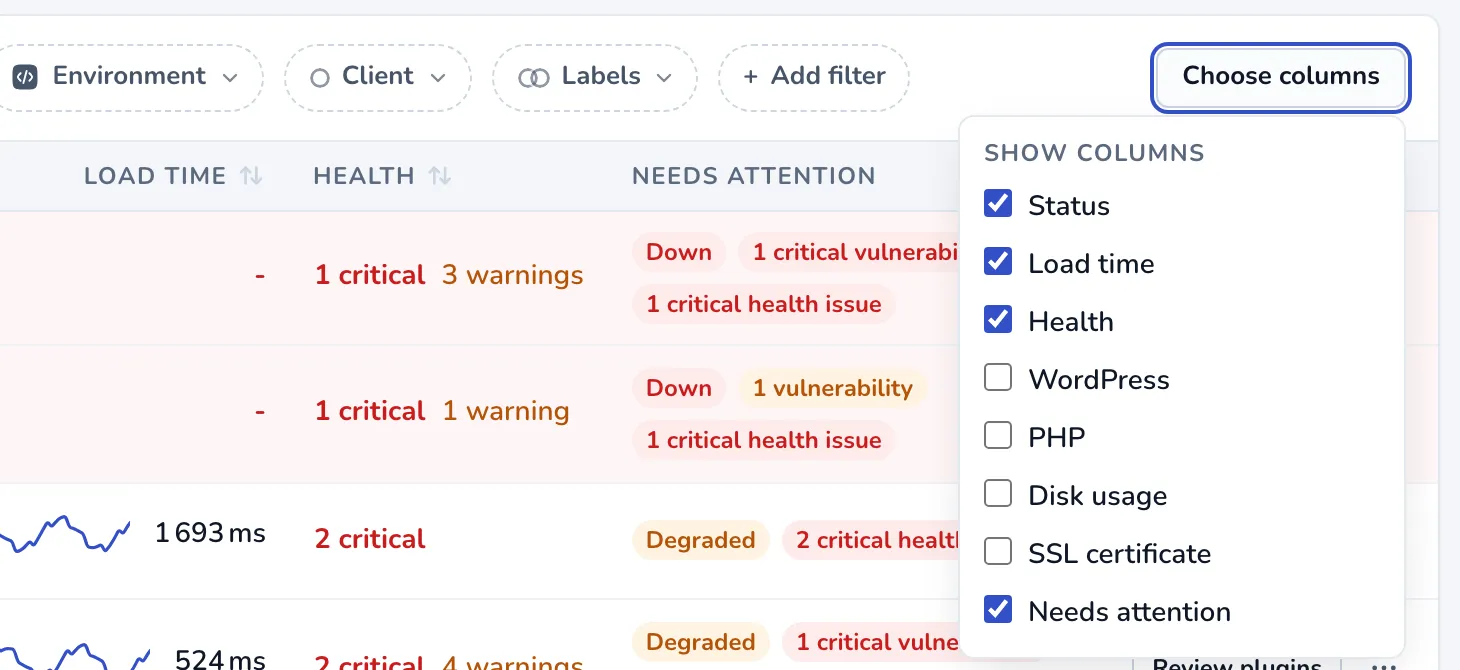Click '1 critical health issue' in 3 warnings row
Image resolution: width=1460 pixels, height=670 pixels.
[x=764, y=304]
